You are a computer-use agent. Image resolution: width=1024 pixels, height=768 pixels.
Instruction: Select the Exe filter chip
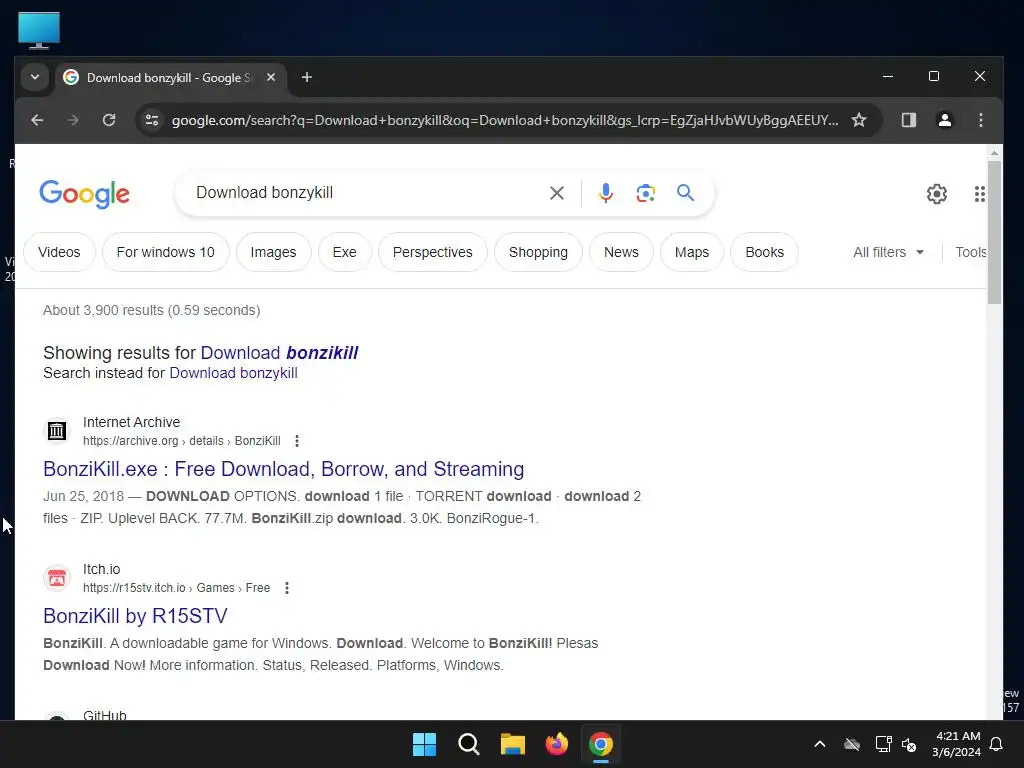coord(344,252)
